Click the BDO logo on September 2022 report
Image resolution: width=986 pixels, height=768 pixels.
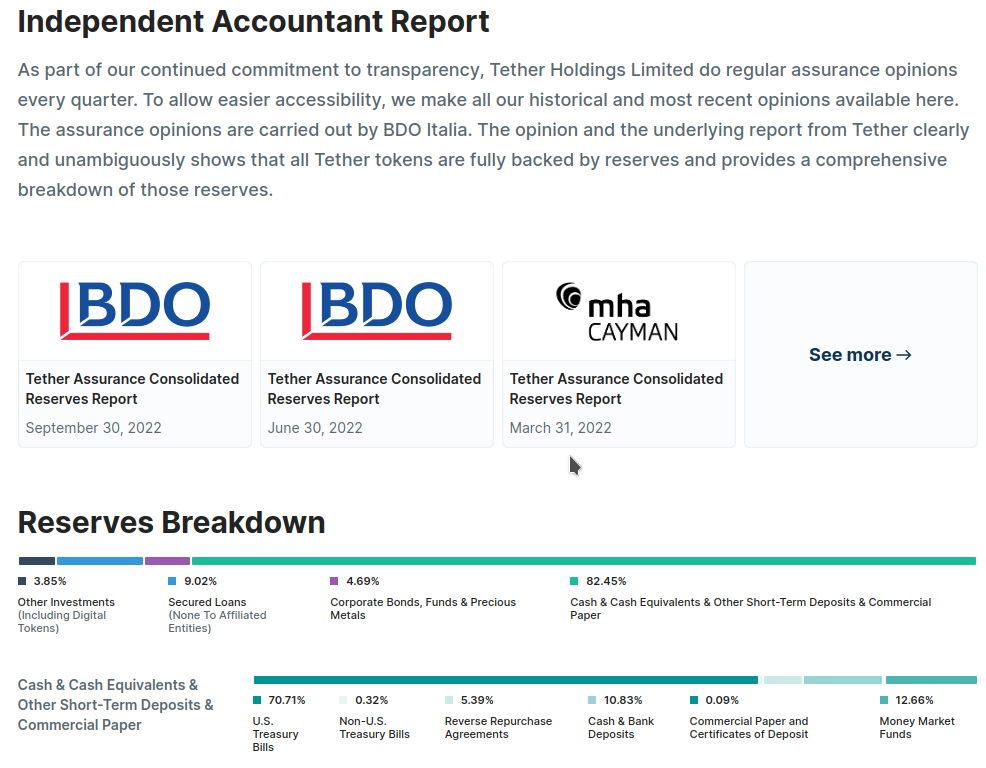coord(135,310)
